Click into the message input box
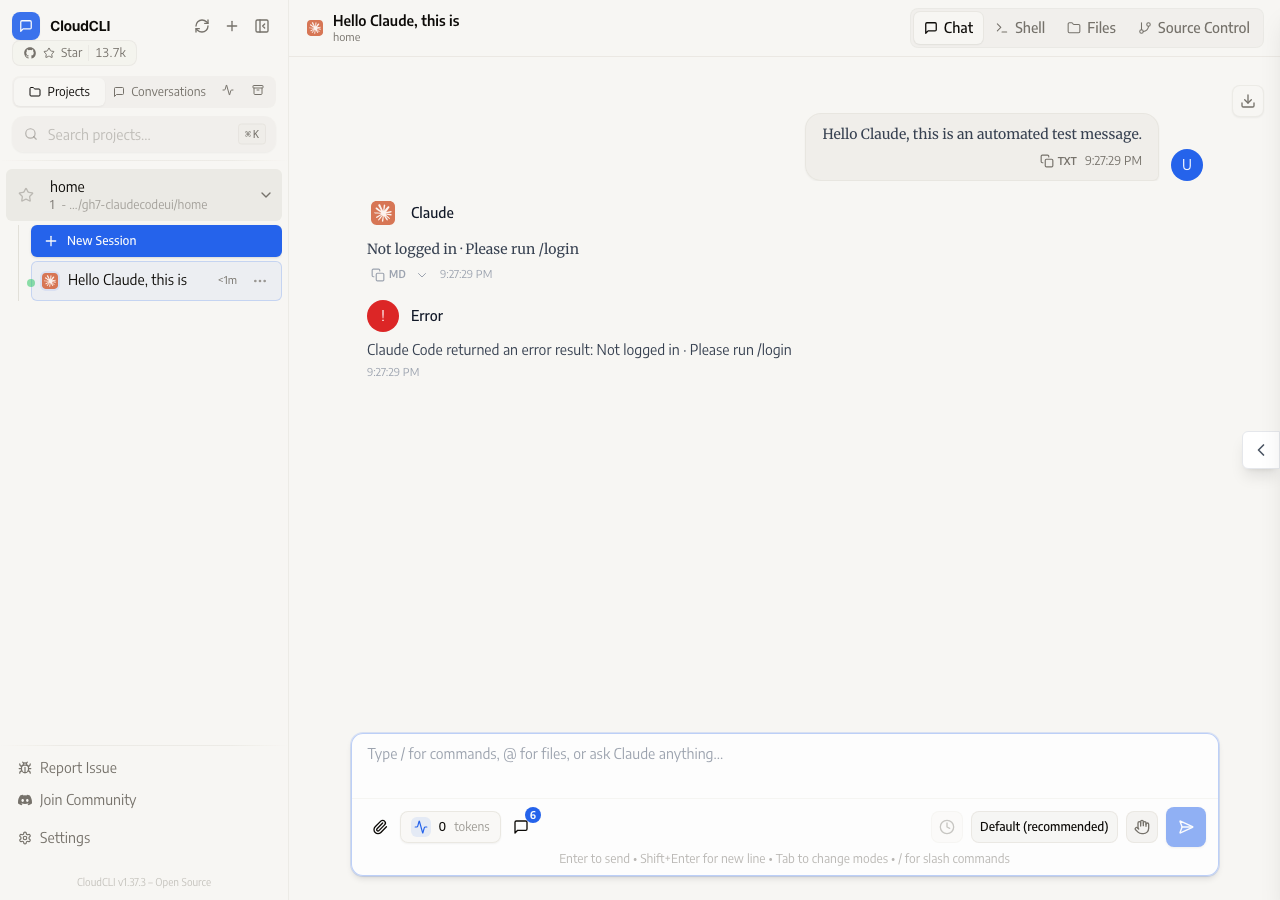Image resolution: width=1280 pixels, height=900 pixels. pos(785,766)
